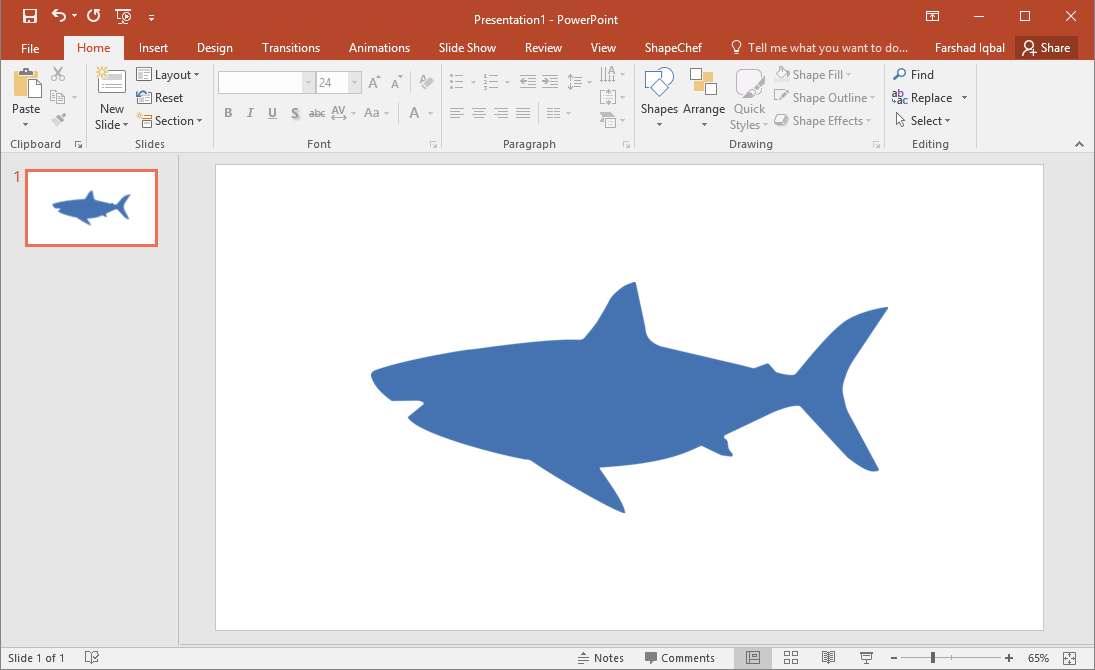This screenshot has width=1095, height=670.
Task: Toggle the Comments pane
Action: click(679, 657)
